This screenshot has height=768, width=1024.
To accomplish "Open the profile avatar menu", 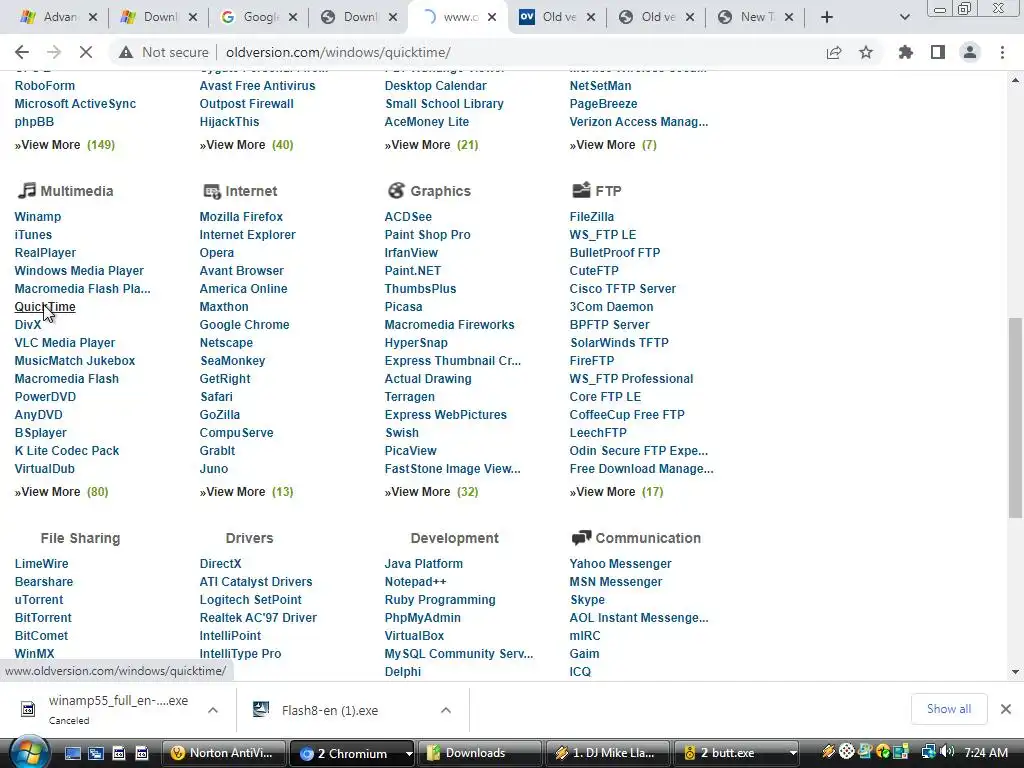I will pyautogui.click(x=970, y=52).
